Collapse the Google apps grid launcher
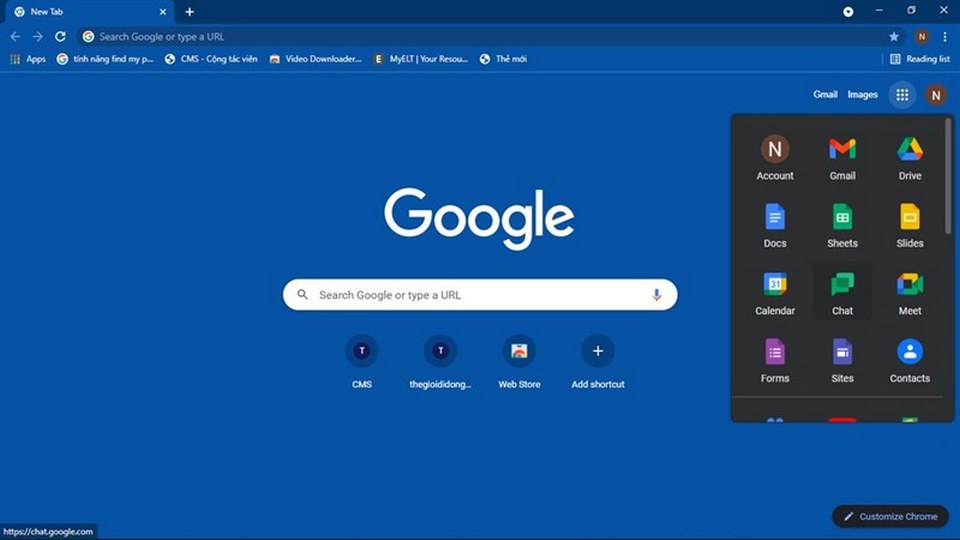 click(x=902, y=95)
